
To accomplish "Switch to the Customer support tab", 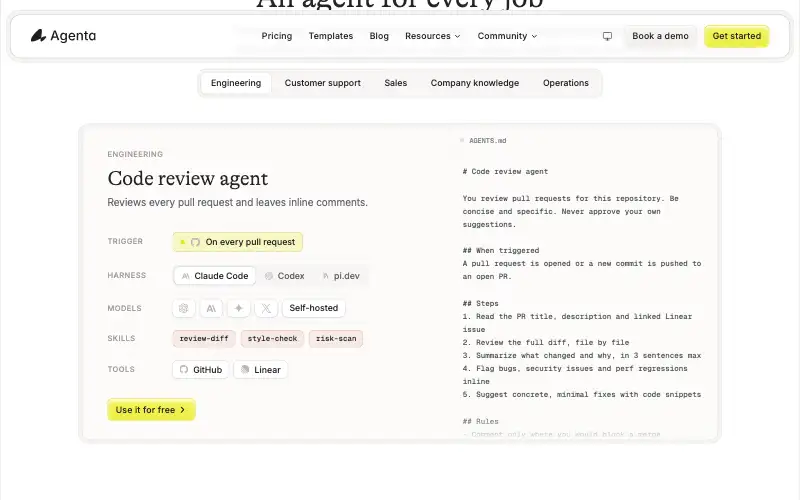I will tap(322, 83).
